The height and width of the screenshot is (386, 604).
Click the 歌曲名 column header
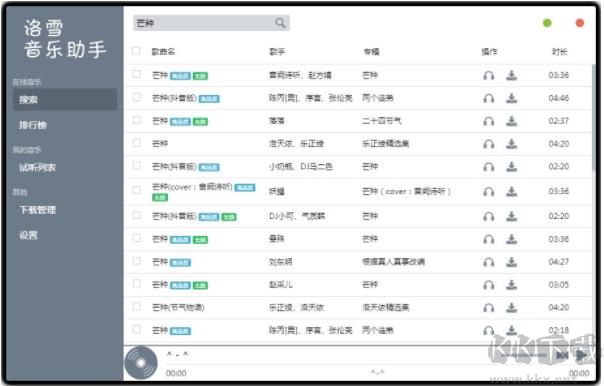coord(163,52)
